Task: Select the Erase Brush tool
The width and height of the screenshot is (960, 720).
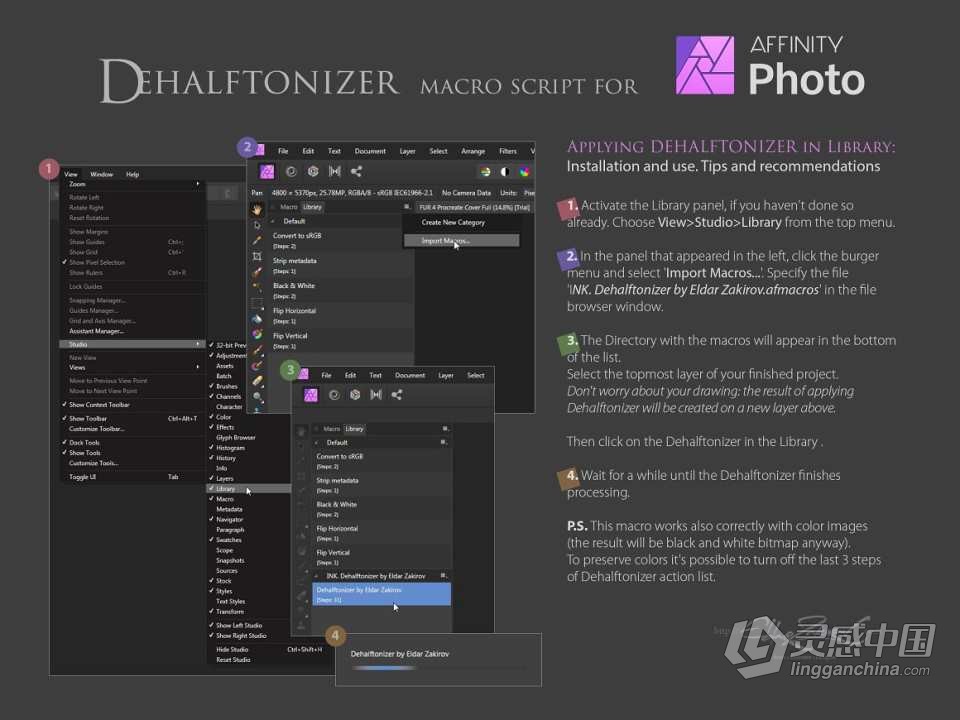Action: (257, 381)
